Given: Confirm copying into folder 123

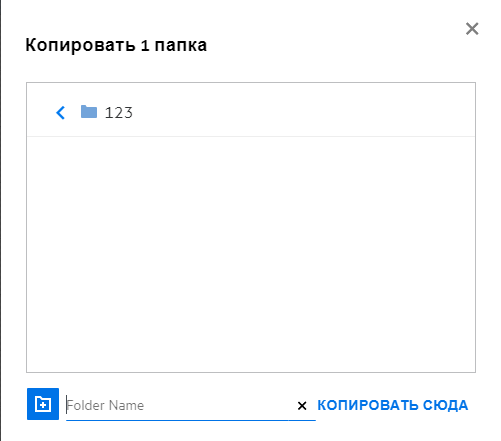Looking at the screenshot, I should click(393, 405).
